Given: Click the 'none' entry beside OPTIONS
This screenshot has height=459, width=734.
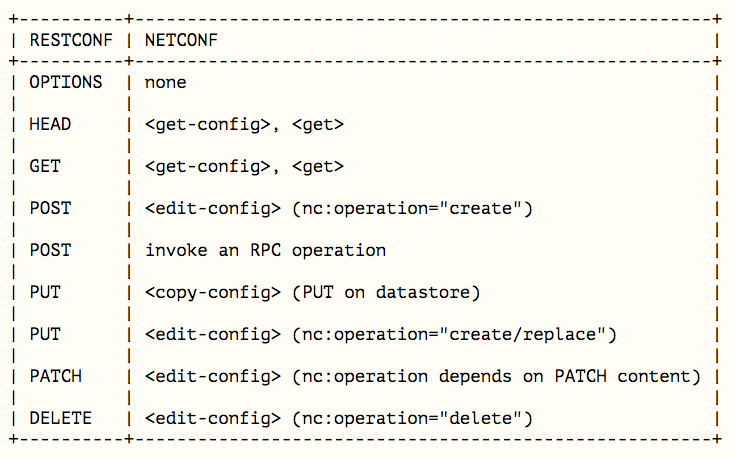Looking at the screenshot, I should (165, 83).
